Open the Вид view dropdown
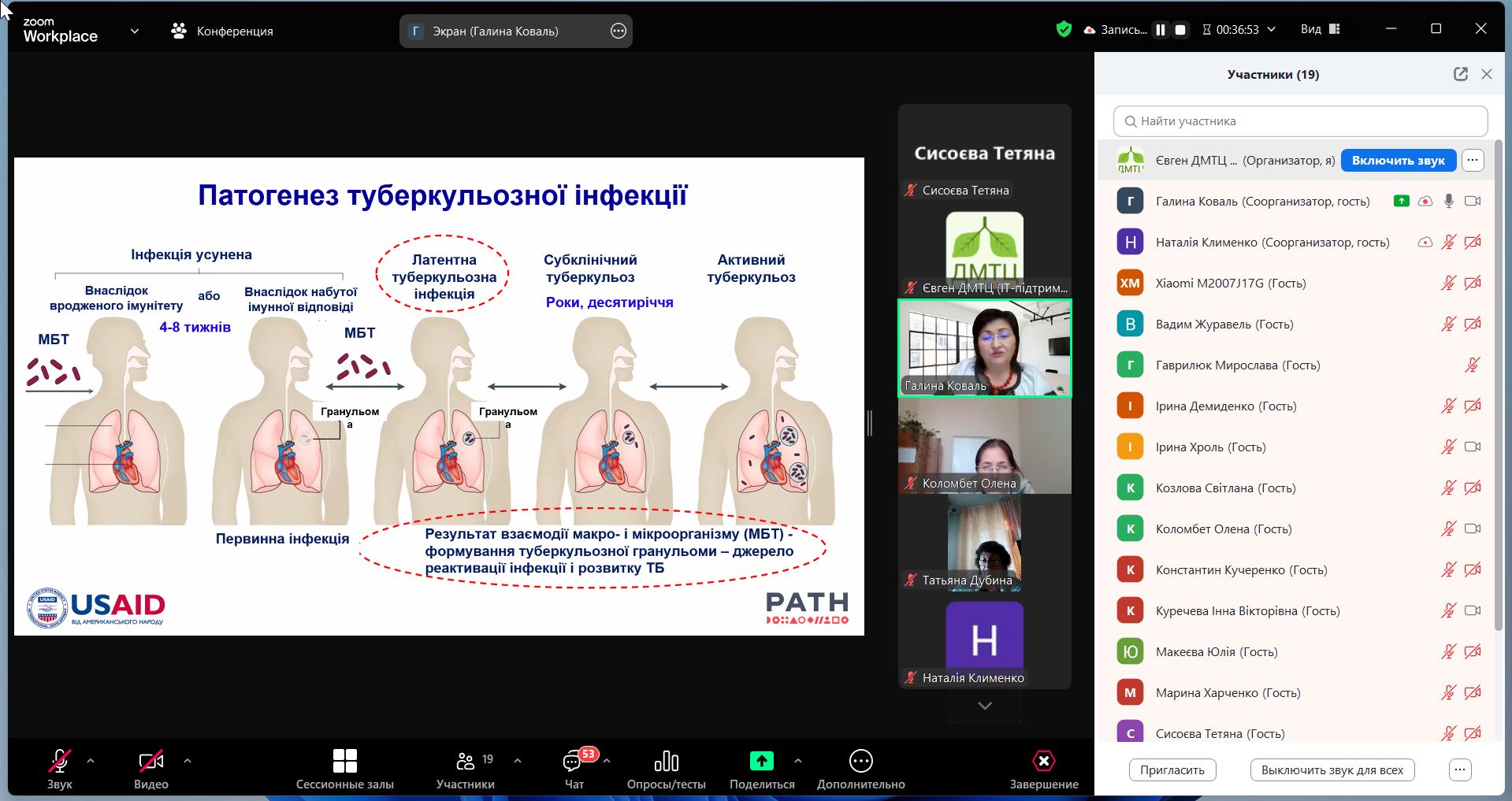1512x801 pixels. point(1320,29)
